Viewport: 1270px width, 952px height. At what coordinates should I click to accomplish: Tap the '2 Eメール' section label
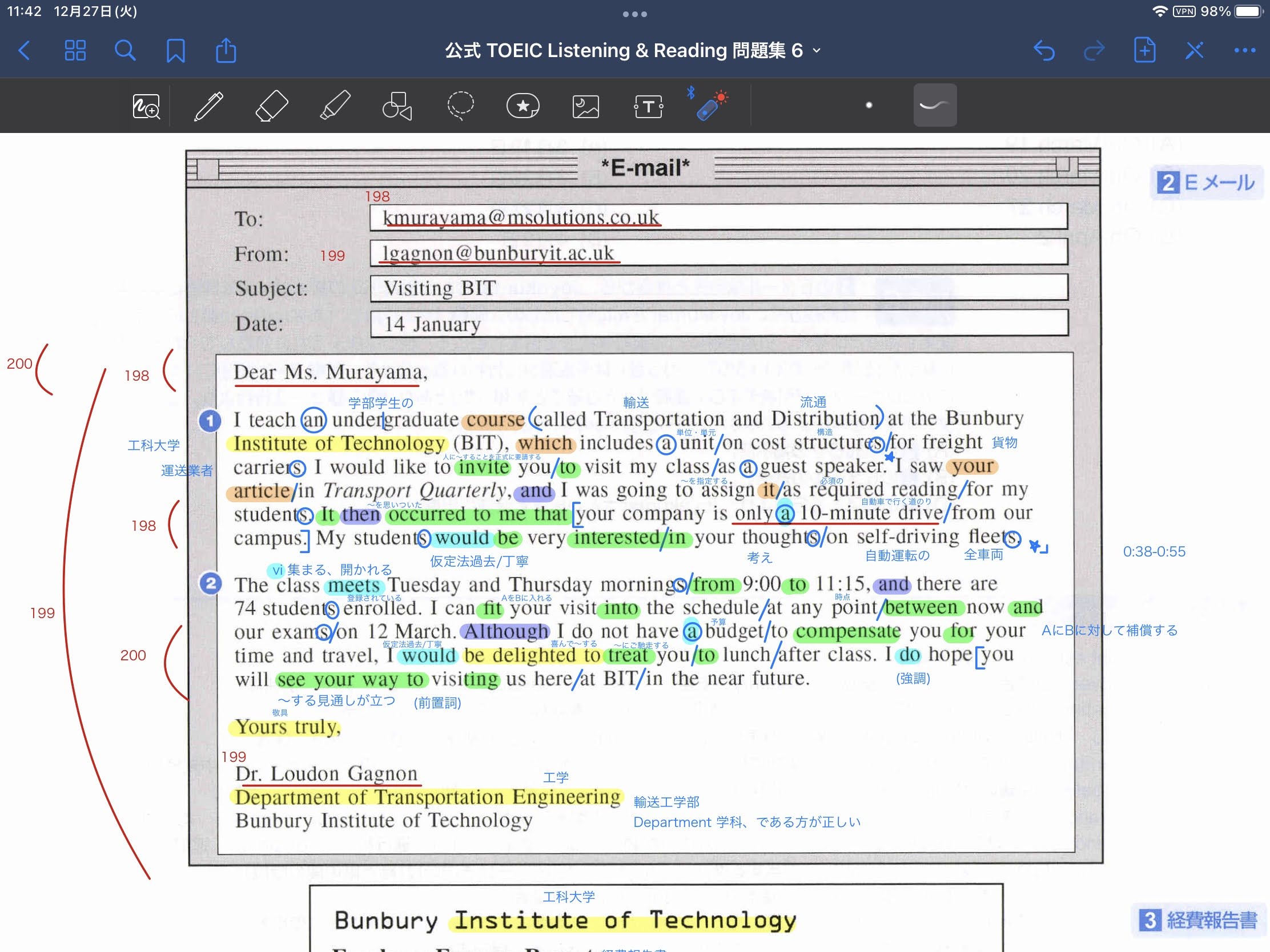(1206, 183)
